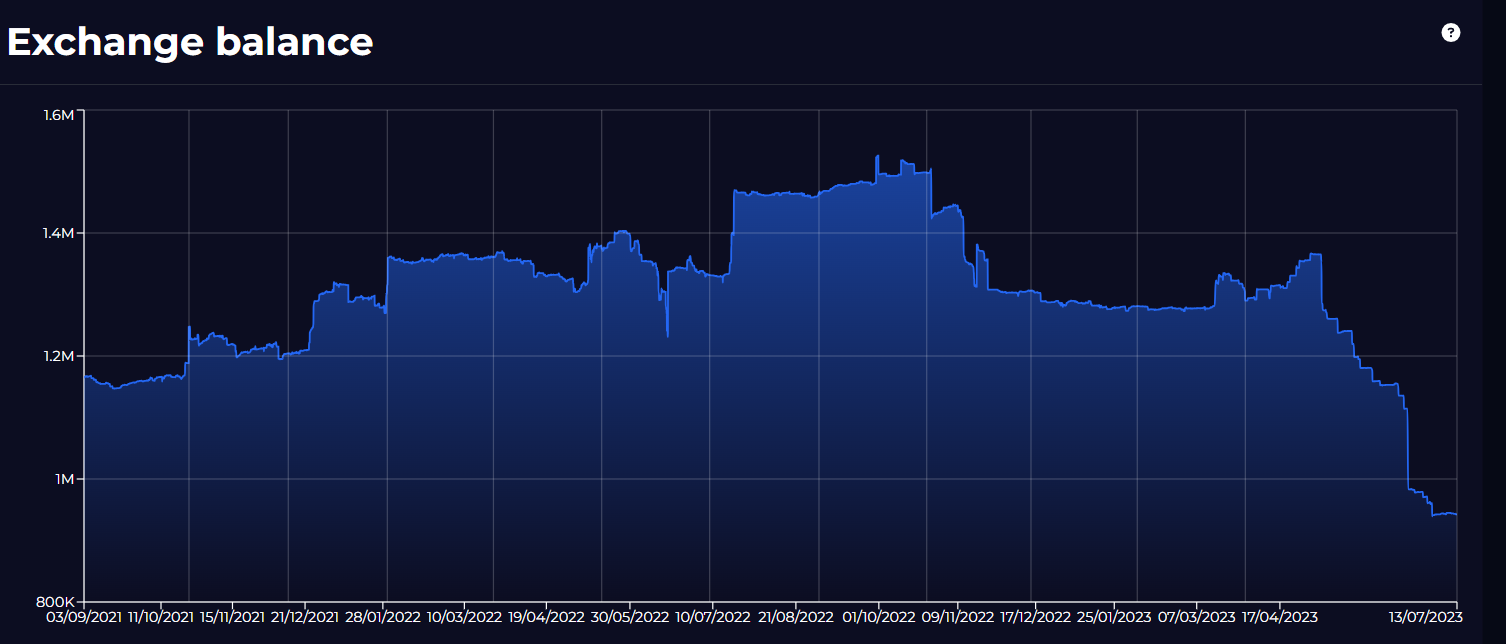Select the 07/03/2023 date label
This screenshot has height=644, width=1506.
coord(1196,617)
